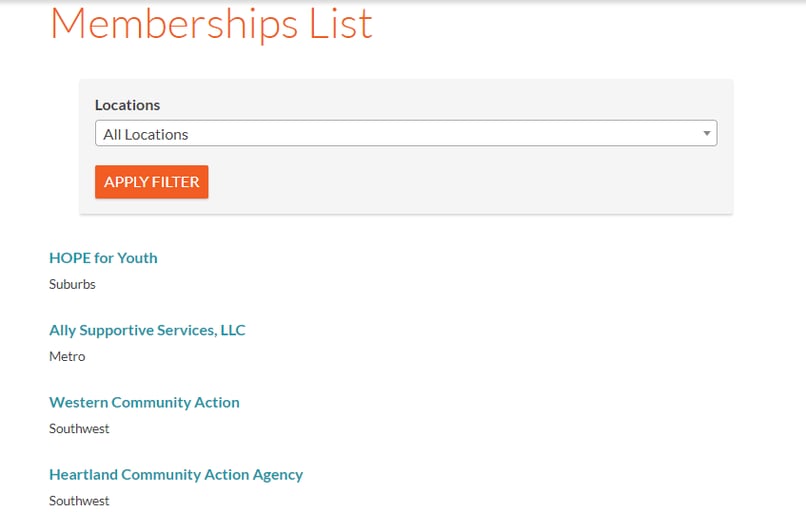806x512 pixels.
Task: Click the Metro text under Ally Supportive Services
Action: tap(67, 357)
